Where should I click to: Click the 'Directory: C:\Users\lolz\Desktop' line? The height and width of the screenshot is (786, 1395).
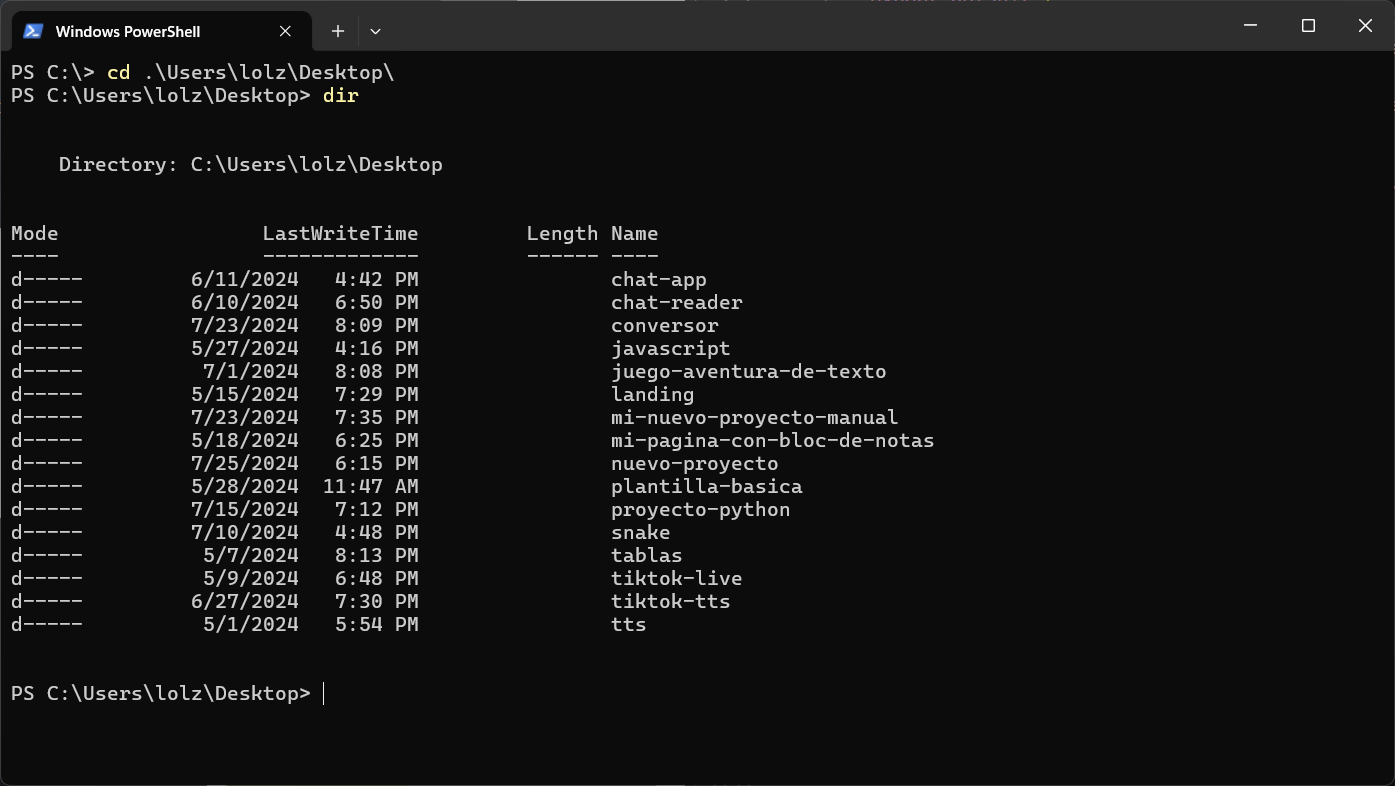pyautogui.click(x=251, y=165)
